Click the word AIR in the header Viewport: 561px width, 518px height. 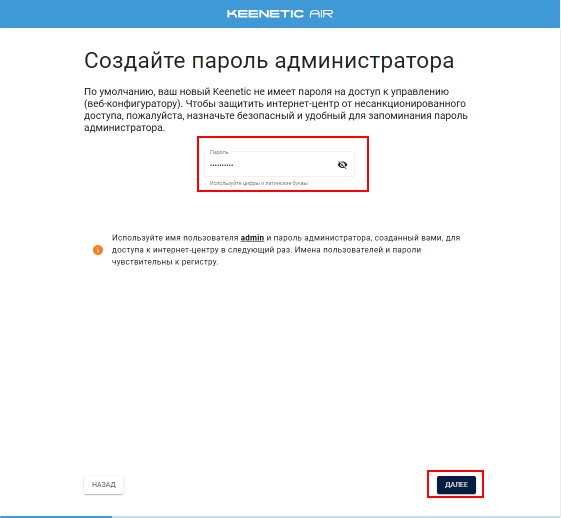click(321, 14)
